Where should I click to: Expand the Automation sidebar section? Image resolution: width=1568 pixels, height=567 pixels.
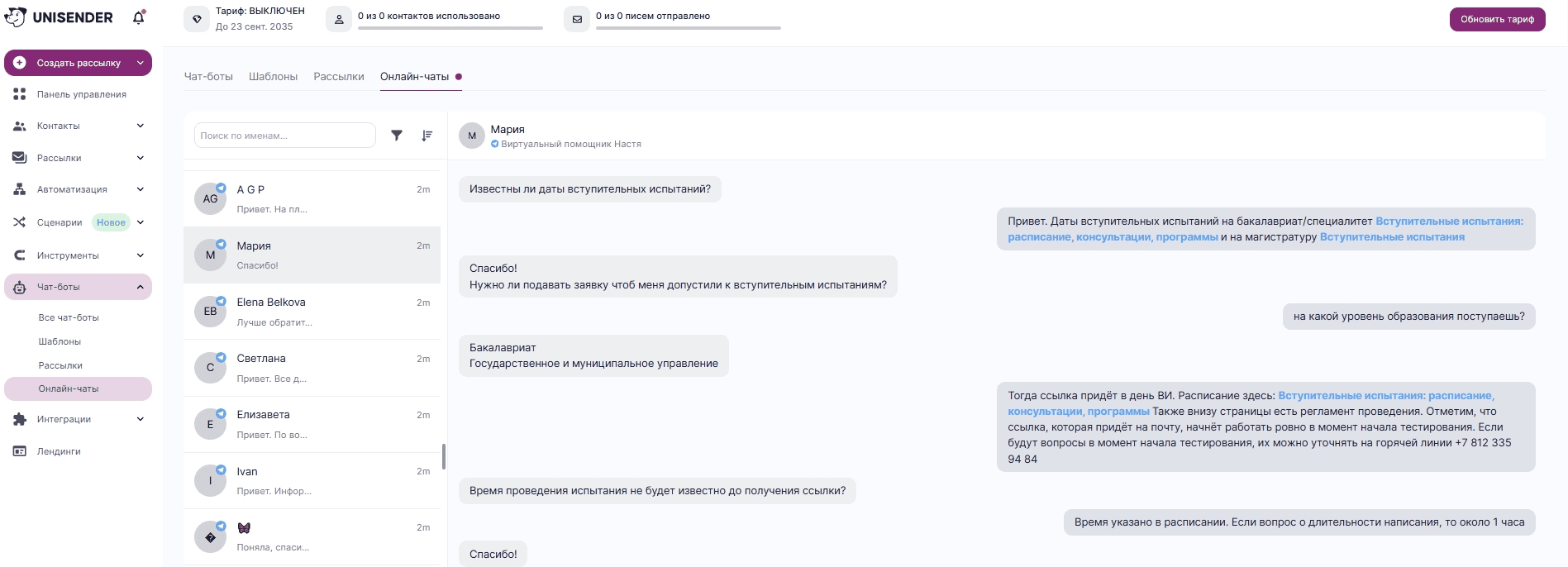[x=141, y=189]
